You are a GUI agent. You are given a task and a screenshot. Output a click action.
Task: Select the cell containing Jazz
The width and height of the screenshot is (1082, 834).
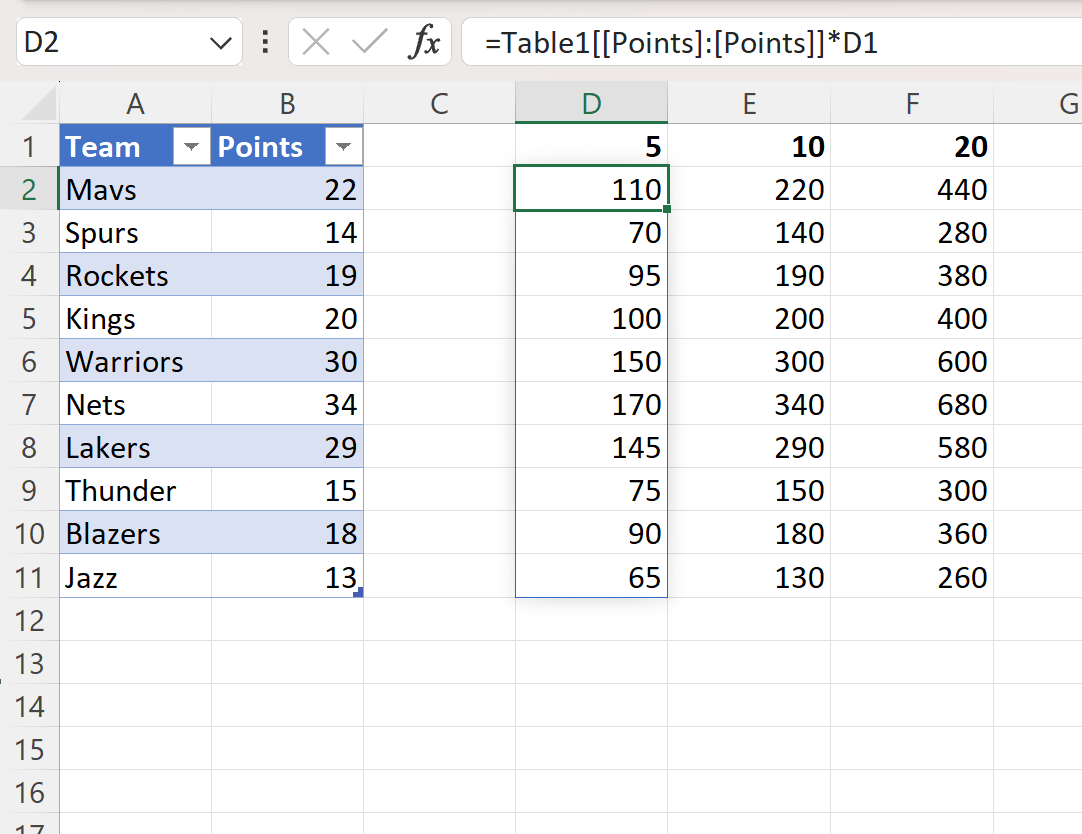click(x=135, y=577)
